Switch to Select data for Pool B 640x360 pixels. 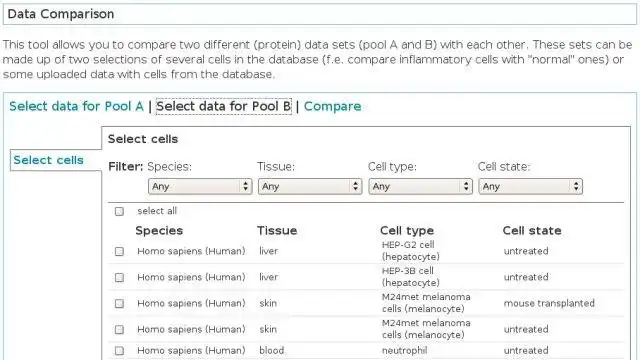tap(224, 107)
